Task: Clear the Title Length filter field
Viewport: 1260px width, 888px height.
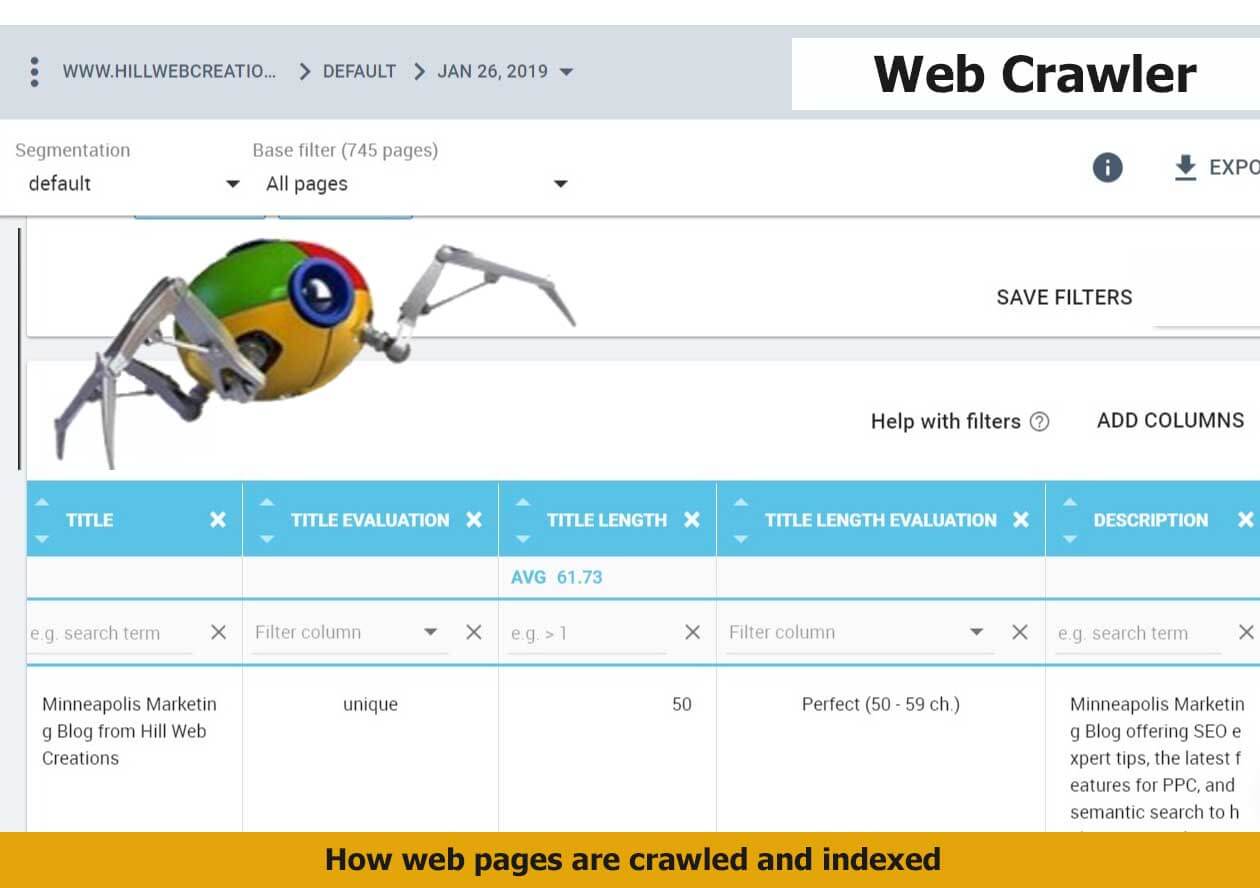Action: 692,632
